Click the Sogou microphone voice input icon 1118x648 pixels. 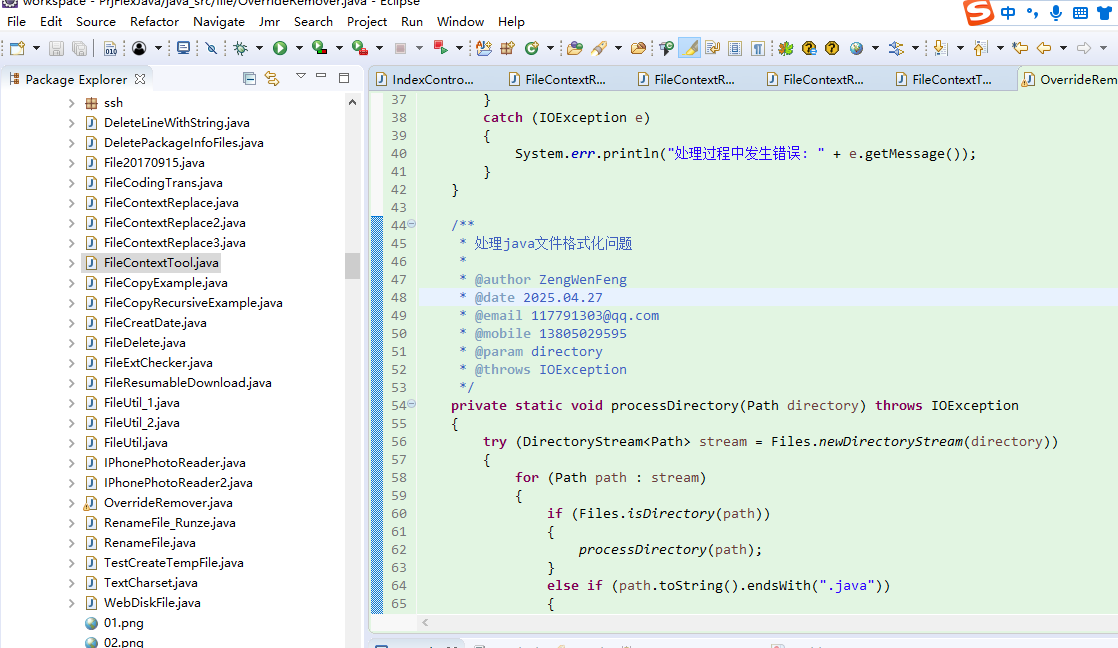tap(1056, 13)
